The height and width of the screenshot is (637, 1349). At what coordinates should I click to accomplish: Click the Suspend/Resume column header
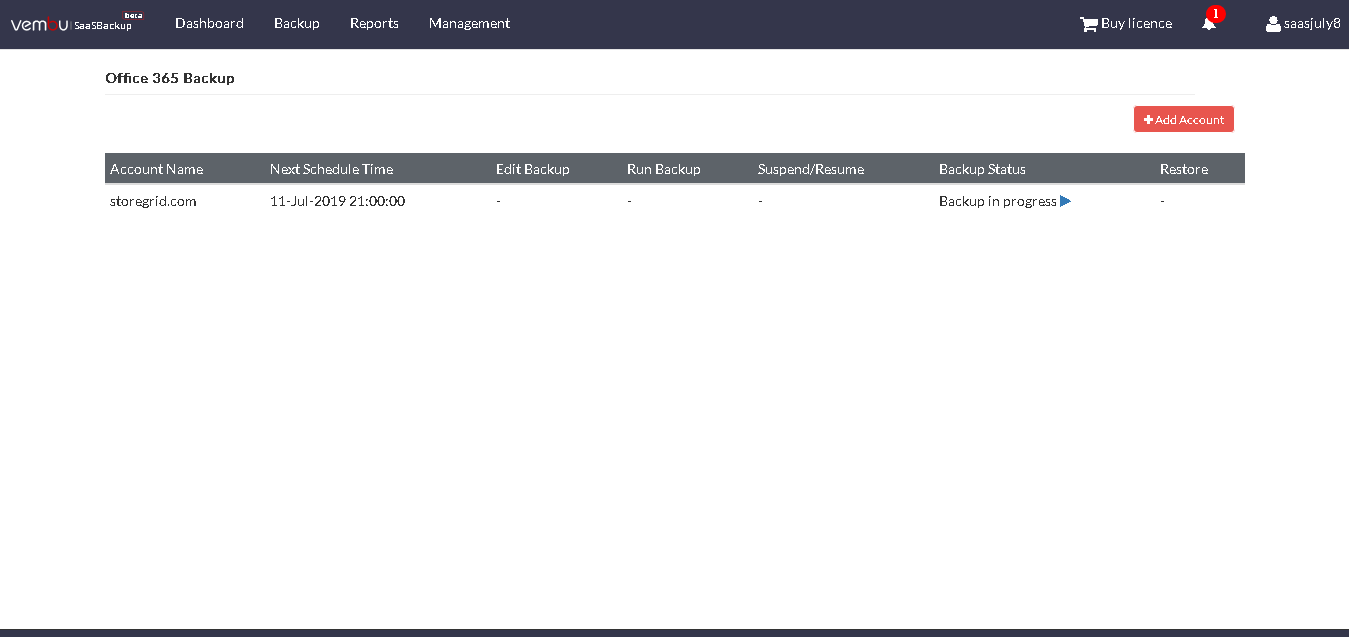point(811,169)
